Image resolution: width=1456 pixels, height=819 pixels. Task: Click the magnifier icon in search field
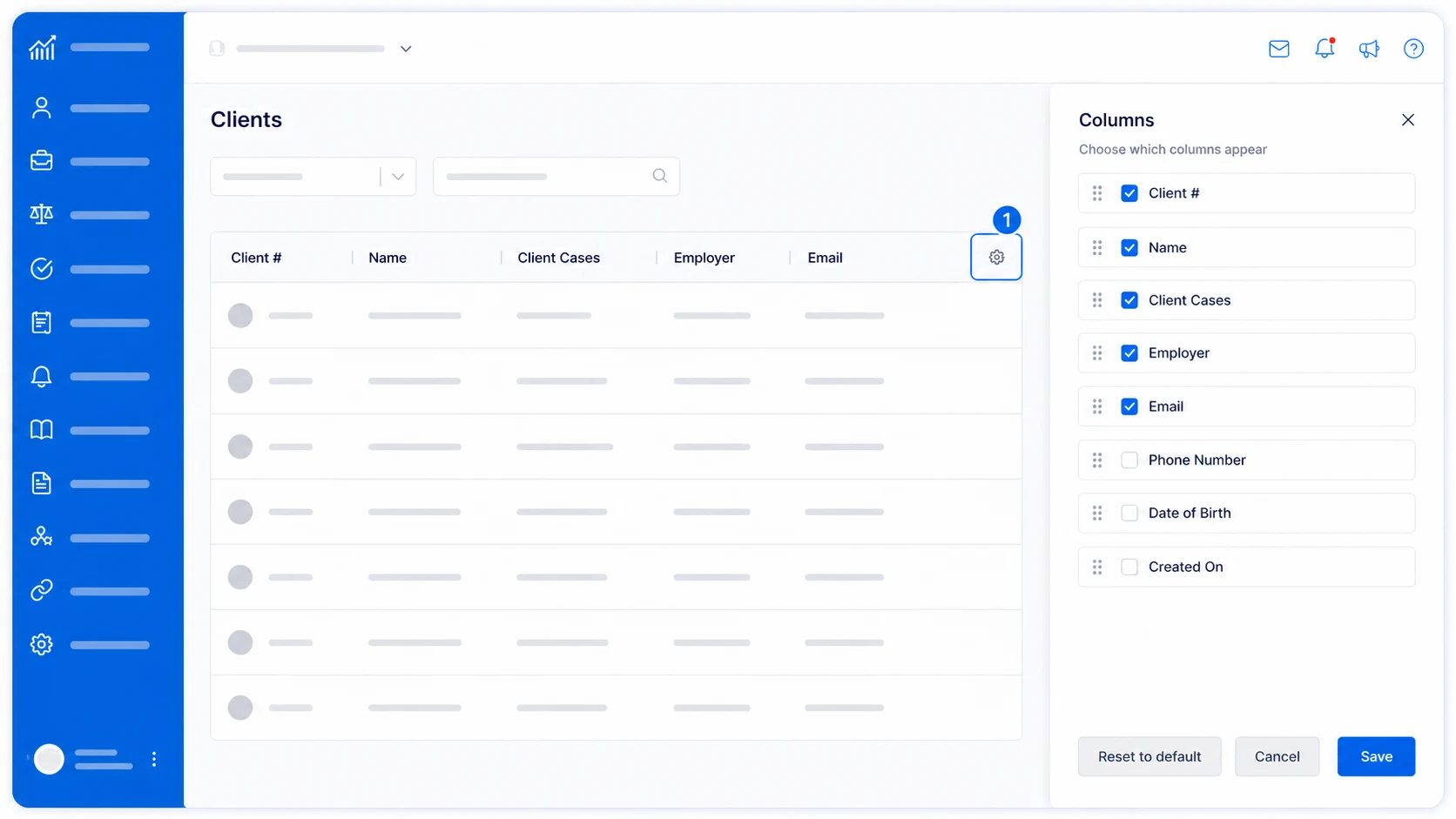(x=660, y=176)
